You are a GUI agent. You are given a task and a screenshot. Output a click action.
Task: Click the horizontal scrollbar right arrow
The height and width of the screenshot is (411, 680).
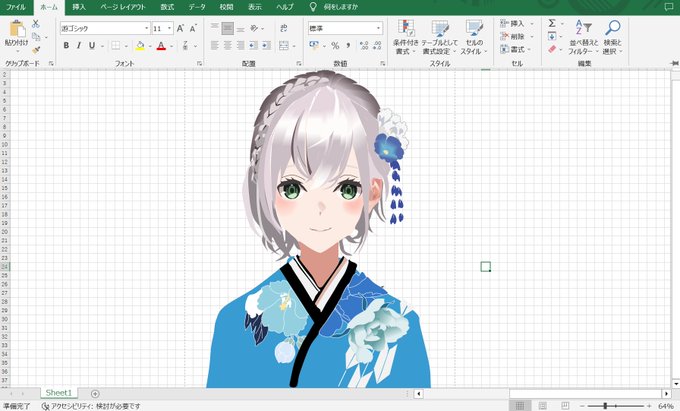click(x=666, y=394)
